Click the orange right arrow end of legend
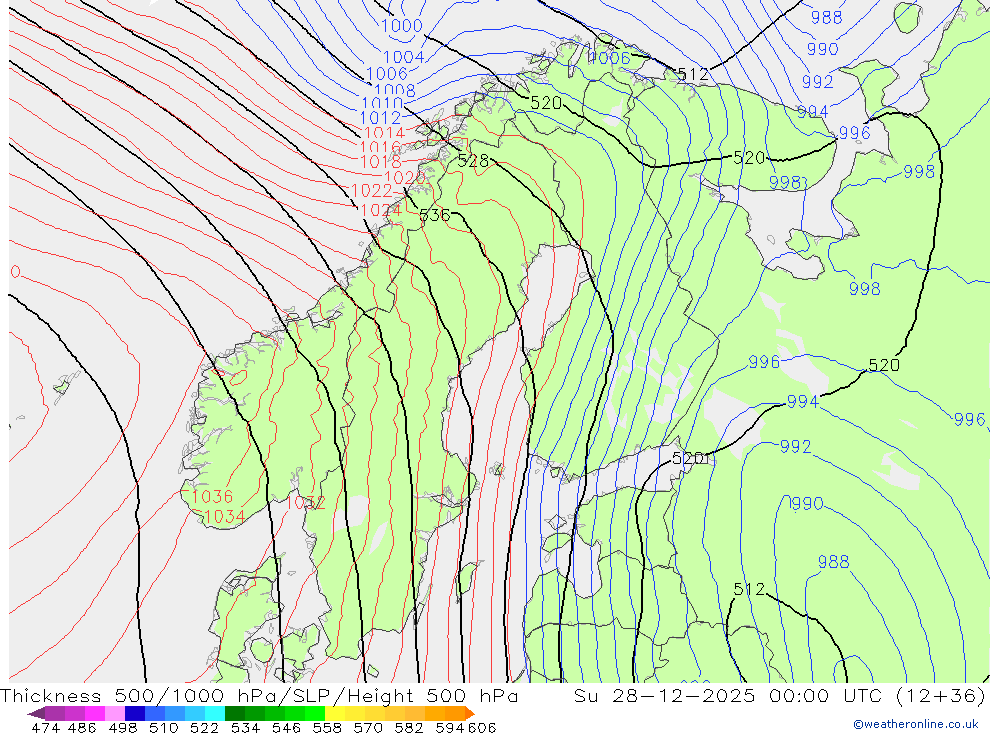Image resolution: width=1000 pixels, height=733 pixels. click(470, 713)
